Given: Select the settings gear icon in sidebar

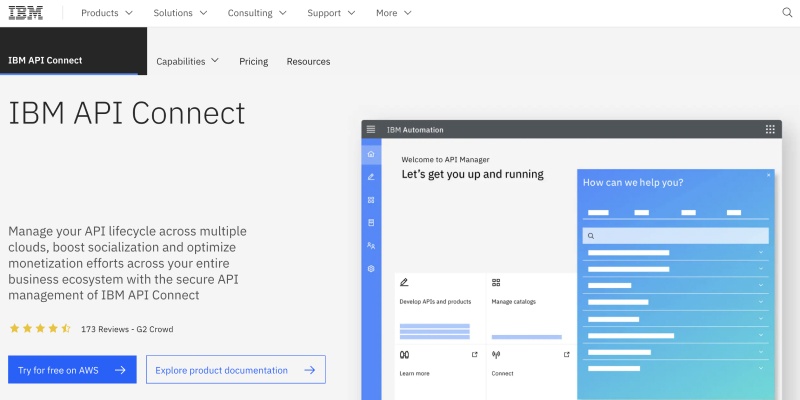Looking at the screenshot, I should (x=371, y=268).
